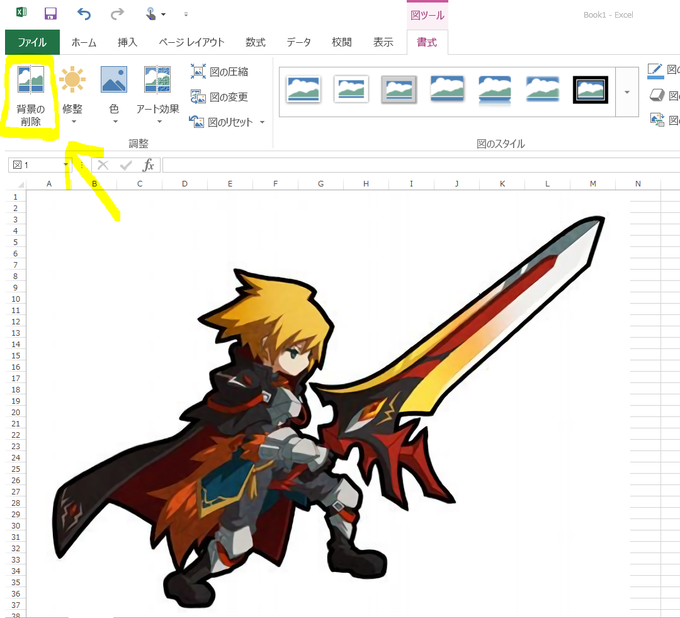The height and width of the screenshot is (618, 680).
Task: Click the picture layout icon
Action: 657,119
